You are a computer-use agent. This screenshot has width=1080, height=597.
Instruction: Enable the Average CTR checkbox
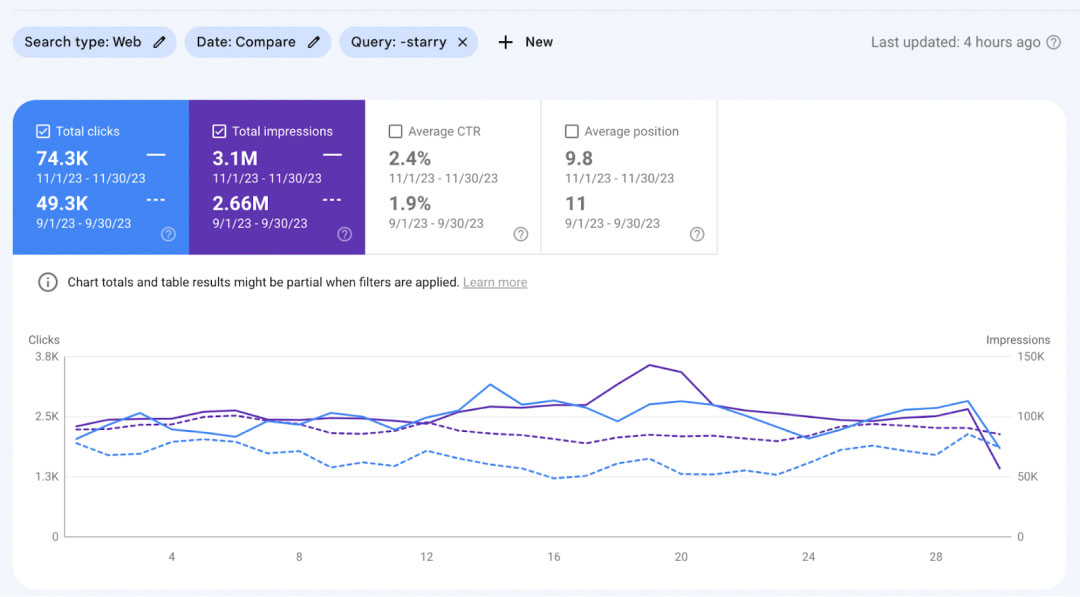[x=395, y=131]
